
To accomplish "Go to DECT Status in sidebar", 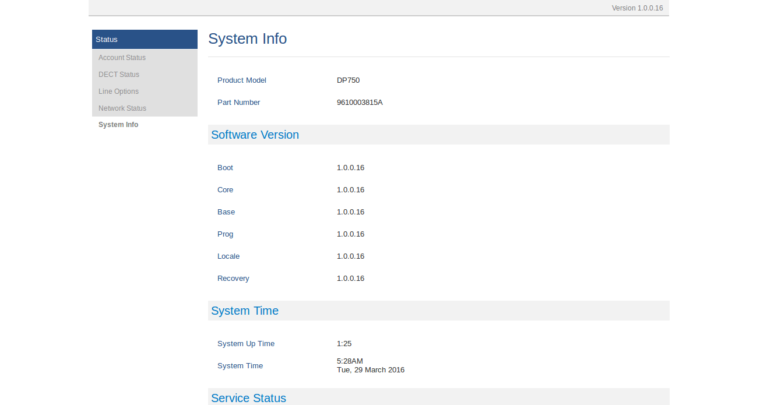I will pyautogui.click(x=118, y=74).
